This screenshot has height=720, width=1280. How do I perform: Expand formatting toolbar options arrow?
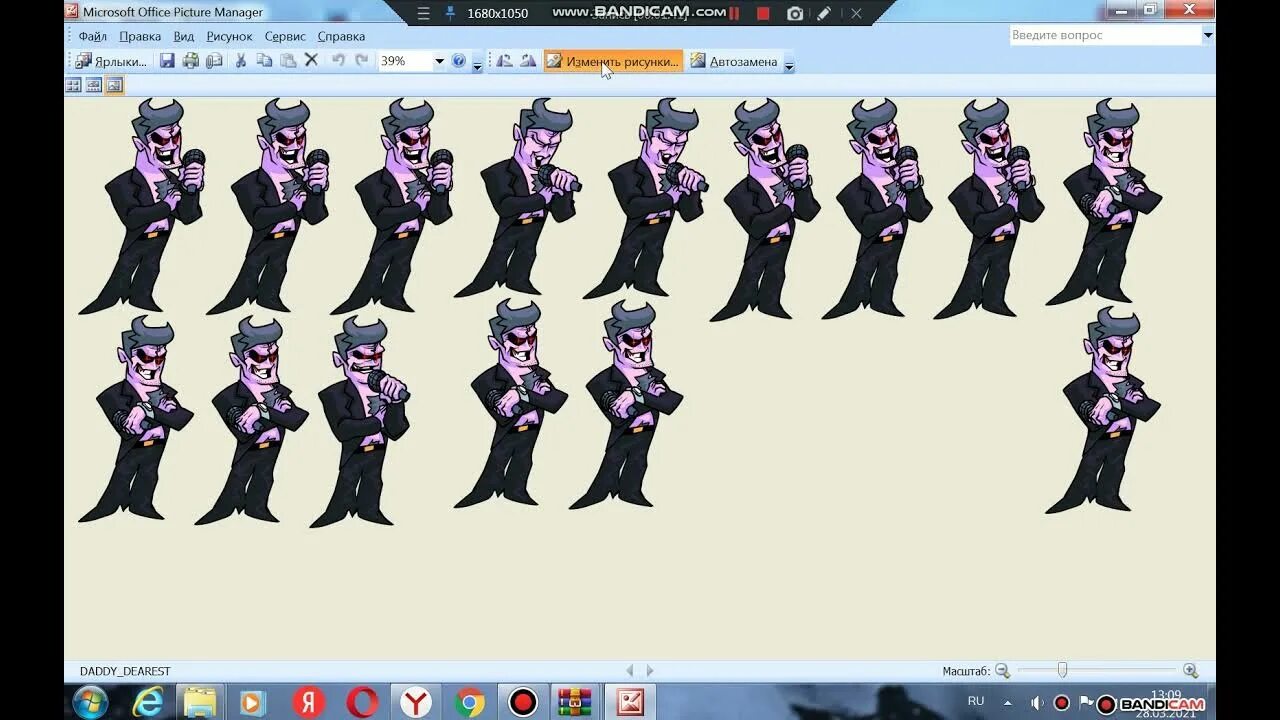(x=788, y=65)
